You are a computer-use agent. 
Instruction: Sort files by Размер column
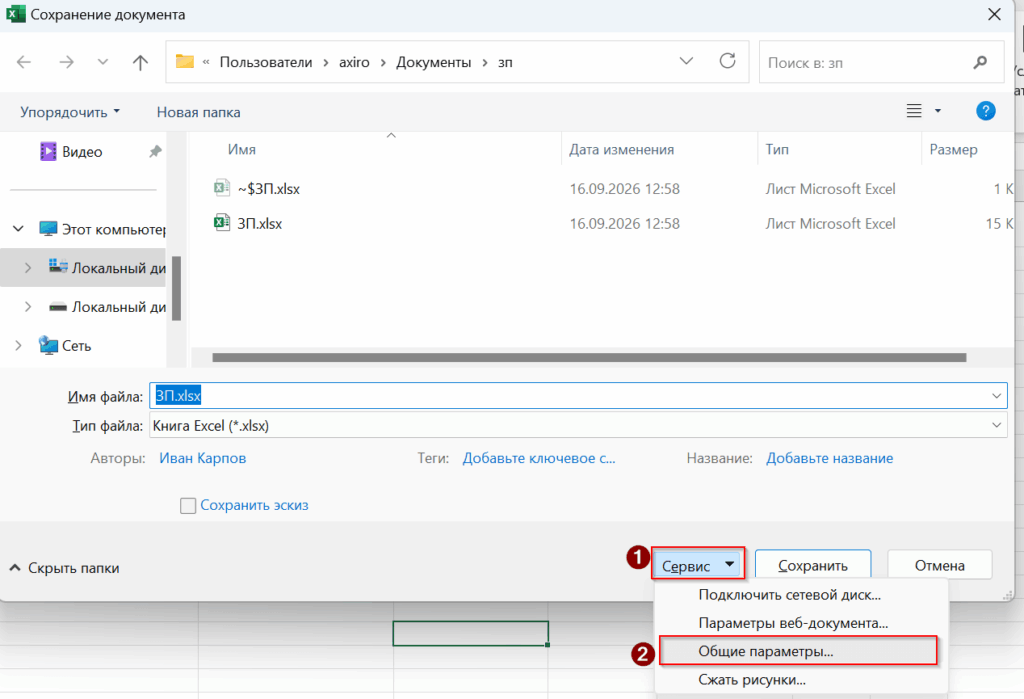pyautogui.click(x=953, y=150)
